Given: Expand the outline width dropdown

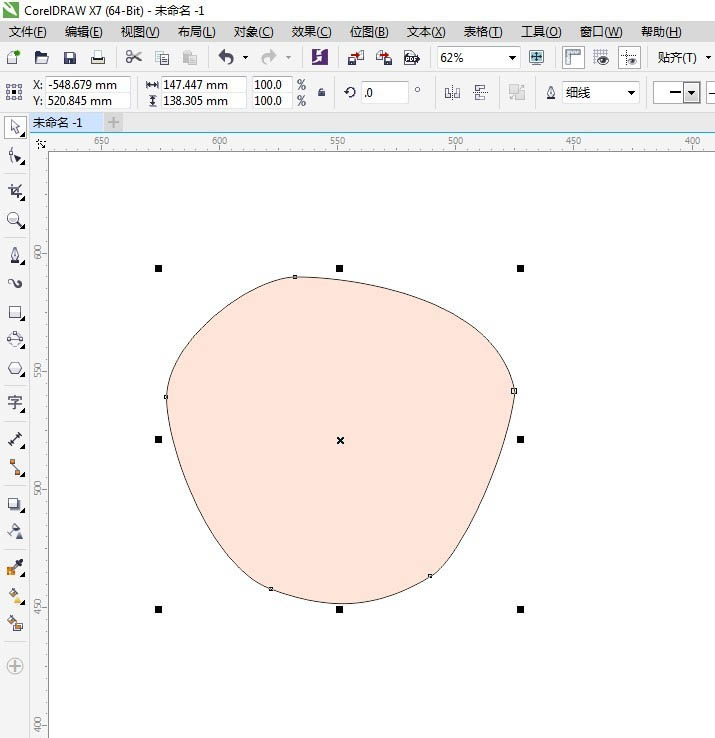Looking at the screenshot, I should point(631,93).
